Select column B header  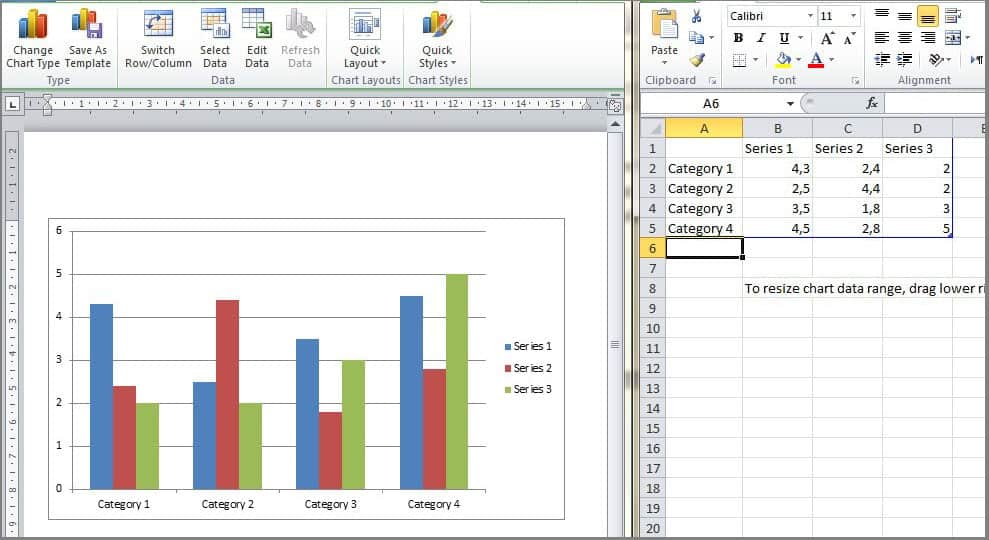point(777,129)
